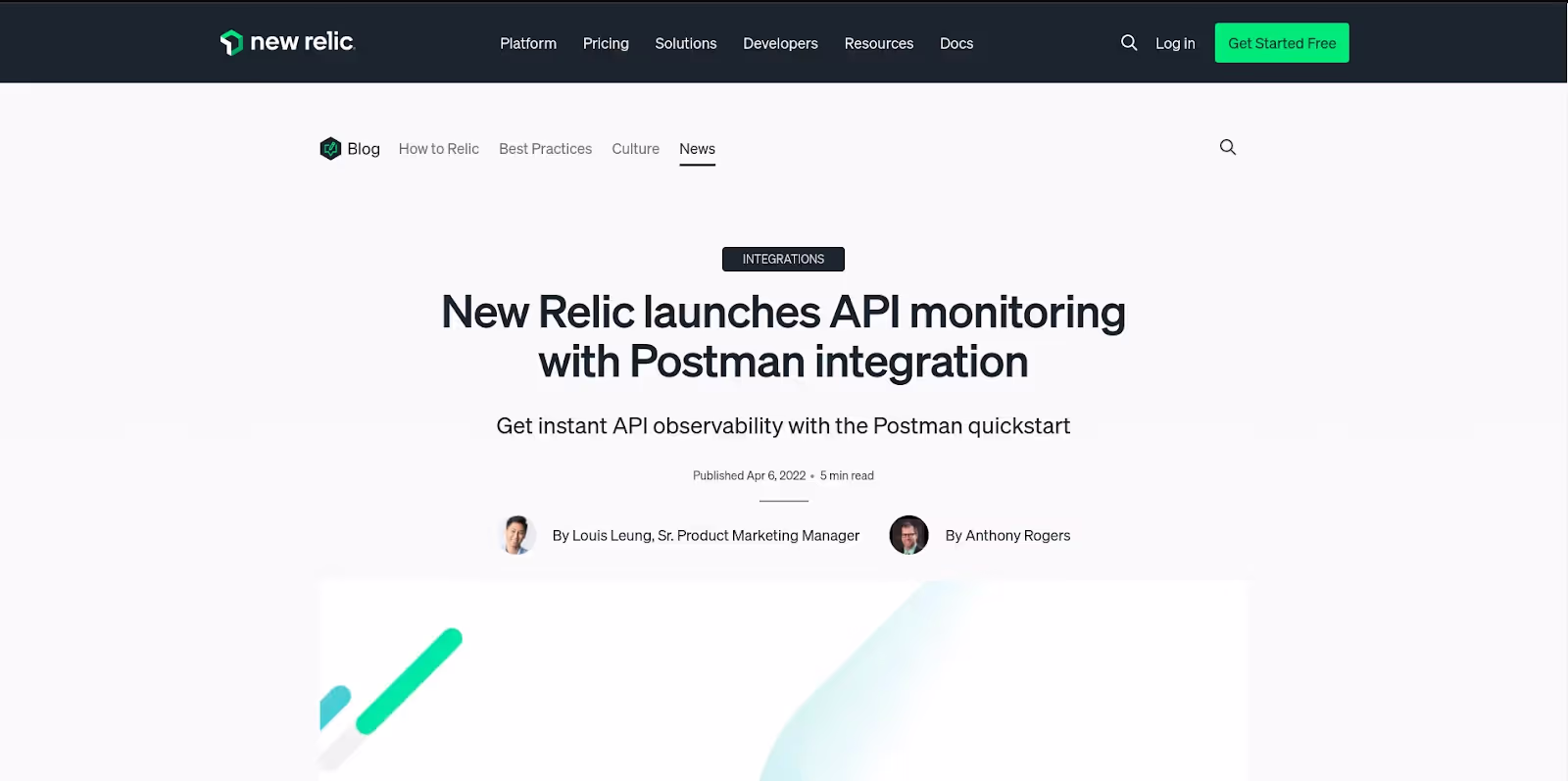Screen dimensions: 1568x781
Task: Open Anthony Rogers' author photo
Action: pos(908,535)
